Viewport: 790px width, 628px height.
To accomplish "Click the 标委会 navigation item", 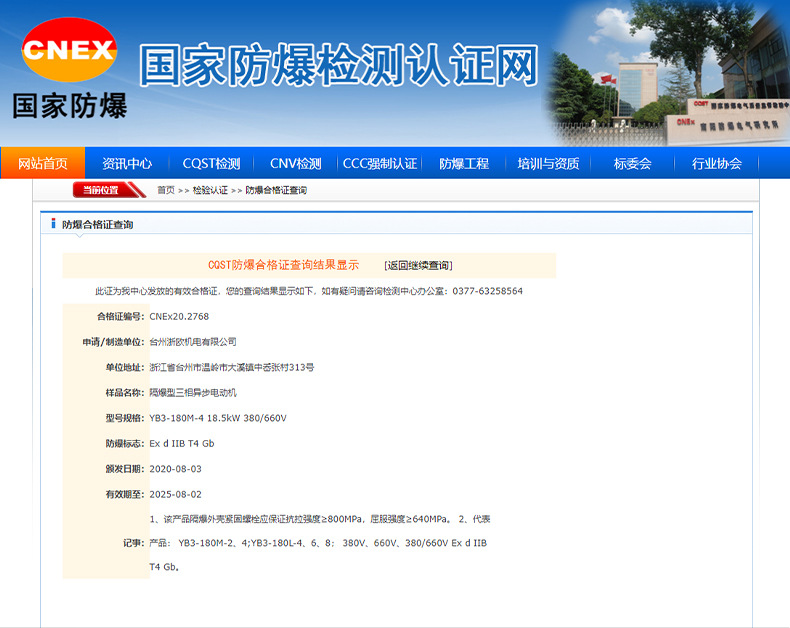I will pyautogui.click(x=632, y=164).
